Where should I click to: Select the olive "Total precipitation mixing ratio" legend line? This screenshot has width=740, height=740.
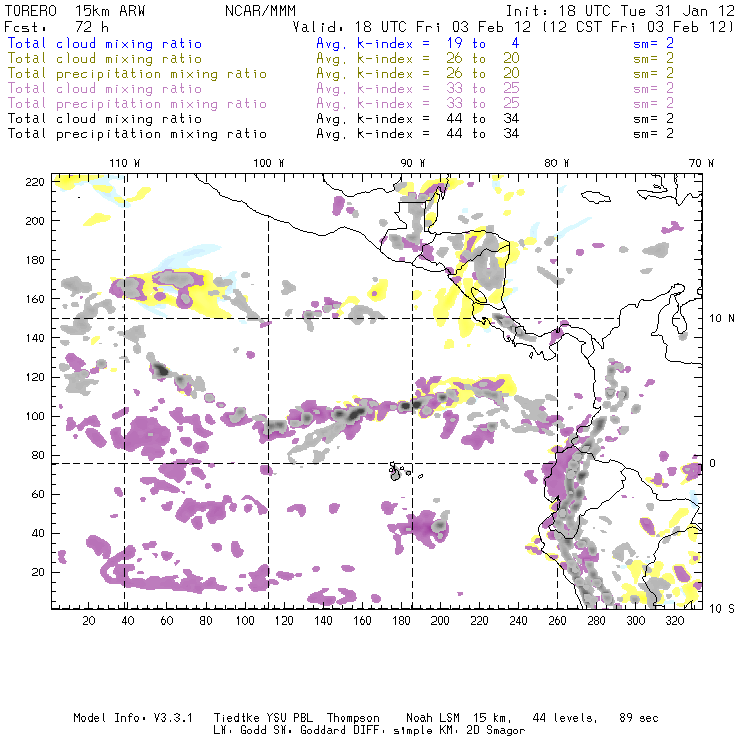click(137, 74)
